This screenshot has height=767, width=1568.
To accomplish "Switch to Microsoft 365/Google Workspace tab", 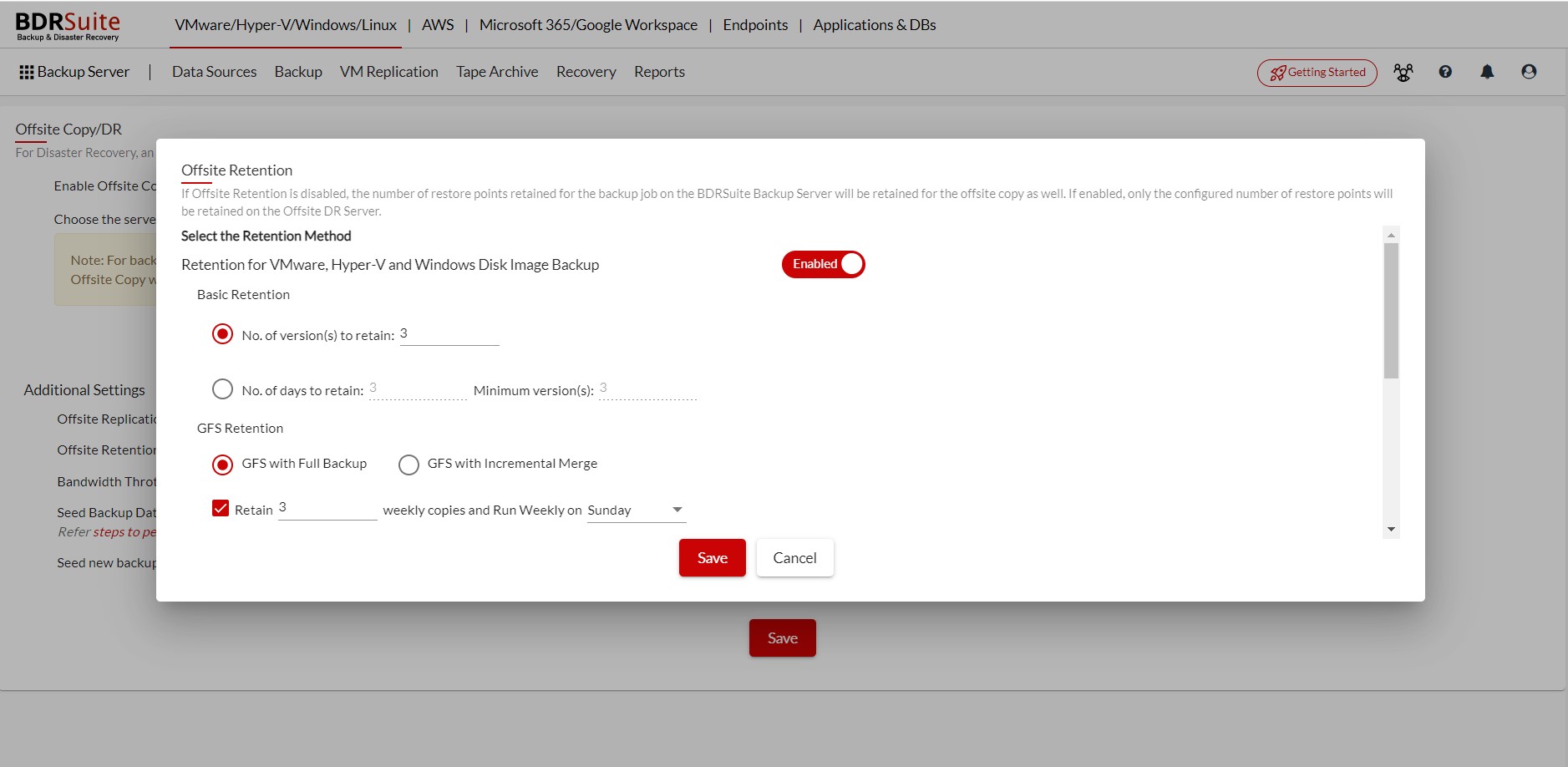I will pyautogui.click(x=588, y=25).
